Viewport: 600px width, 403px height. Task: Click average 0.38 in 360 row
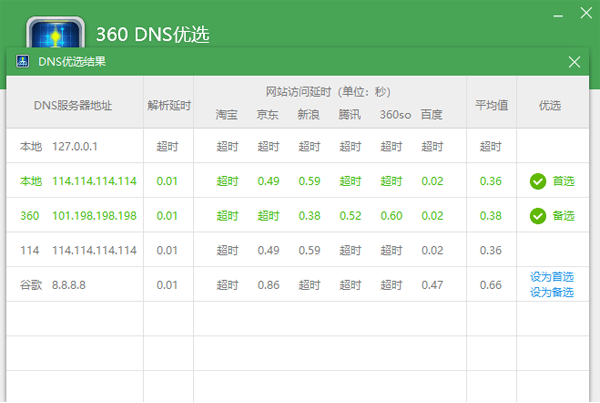point(491,216)
